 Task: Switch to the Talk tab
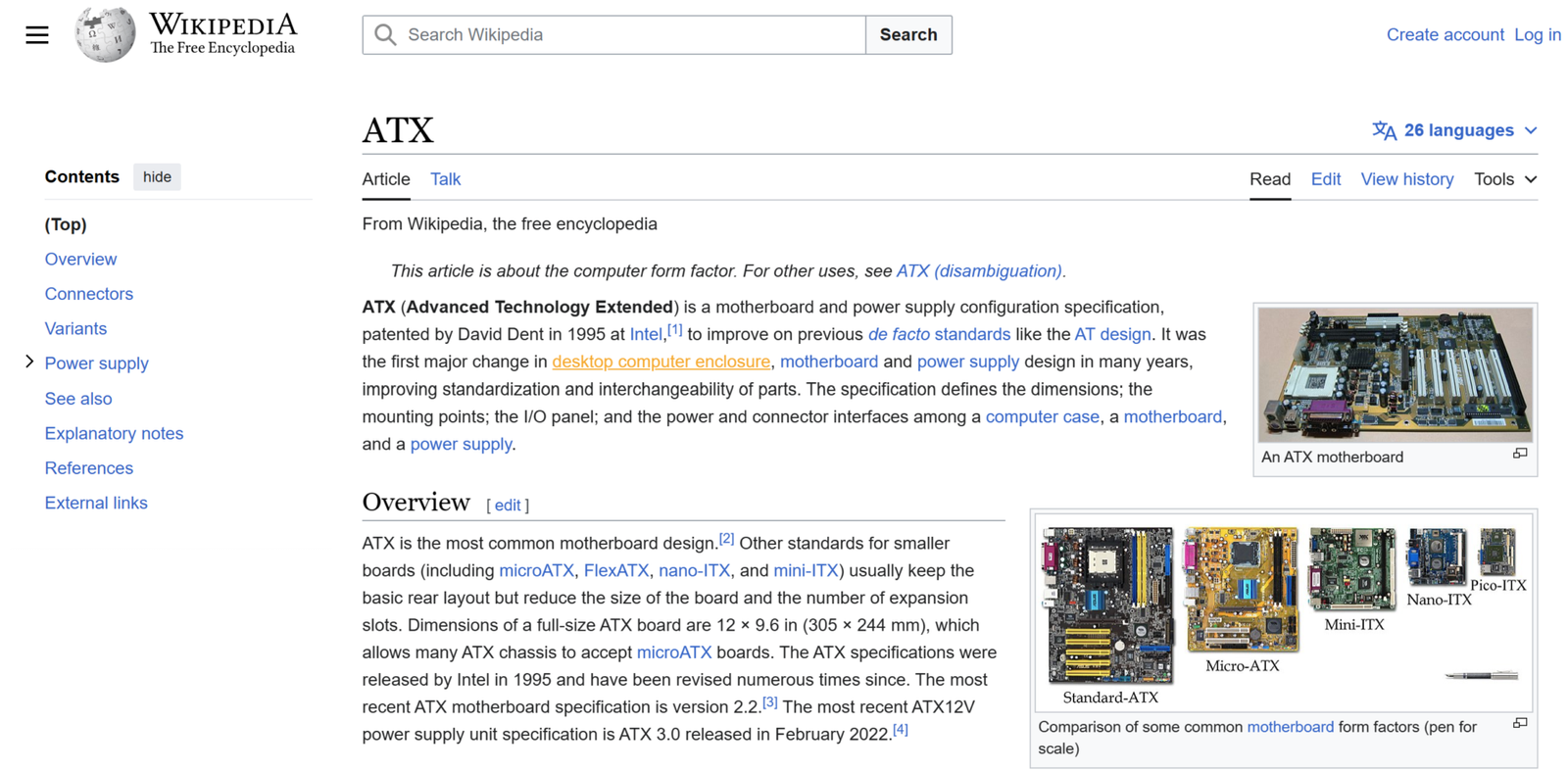point(445,179)
